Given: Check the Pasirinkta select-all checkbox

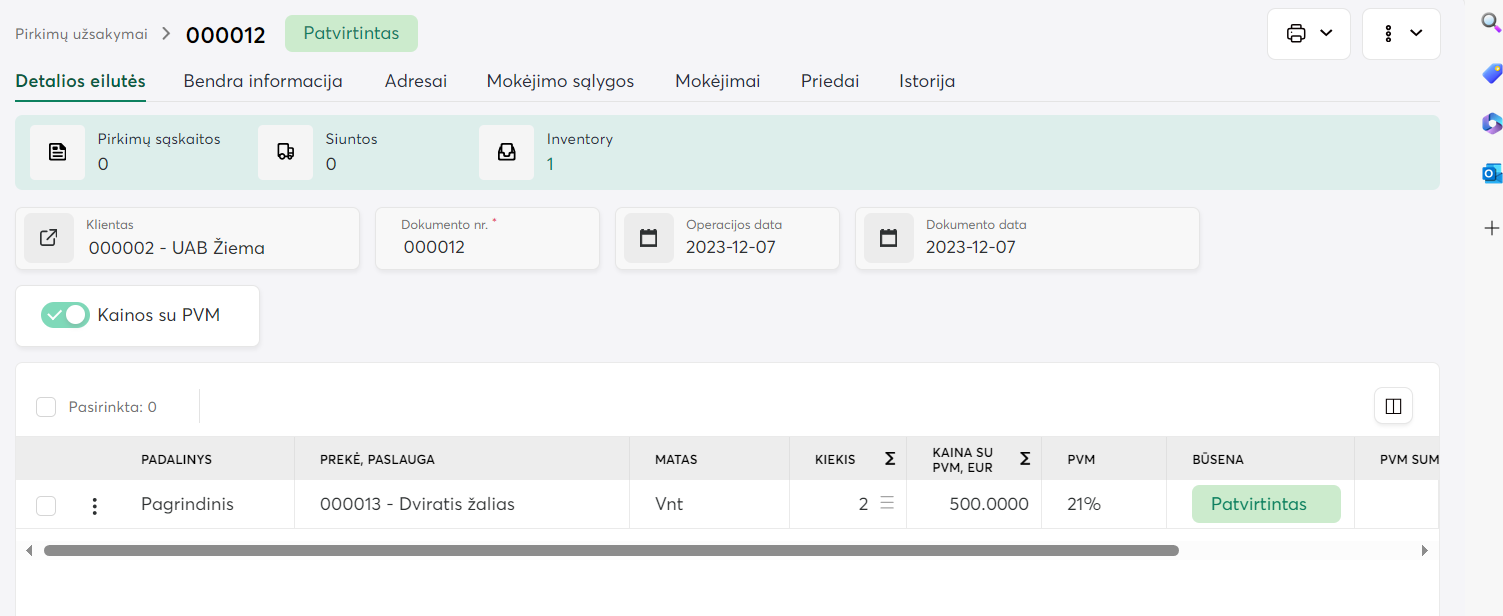Looking at the screenshot, I should point(46,407).
